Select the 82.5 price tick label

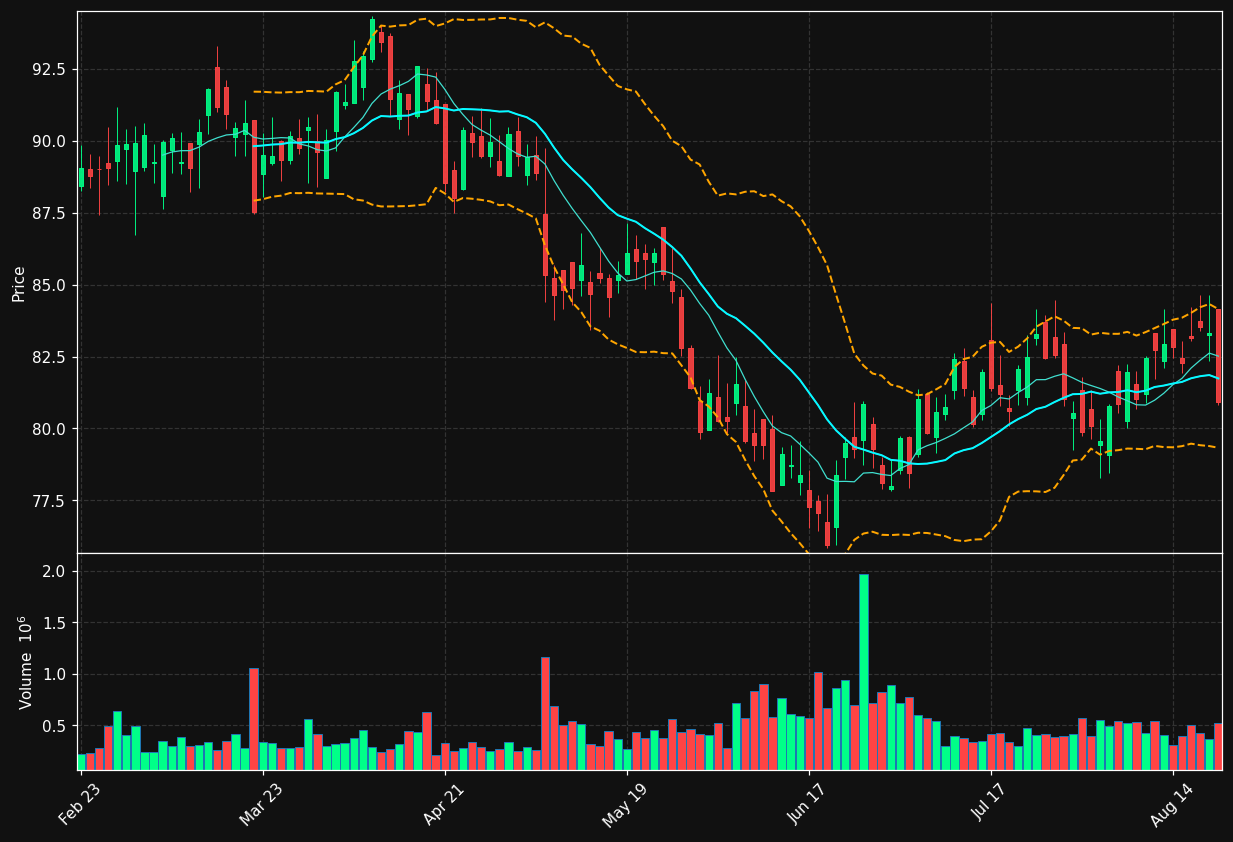tap(48, 358)
